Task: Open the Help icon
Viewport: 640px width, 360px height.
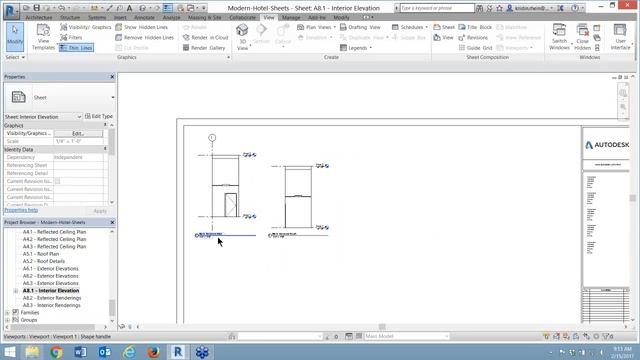Action: pyautogui.click(x=575, y=8)
